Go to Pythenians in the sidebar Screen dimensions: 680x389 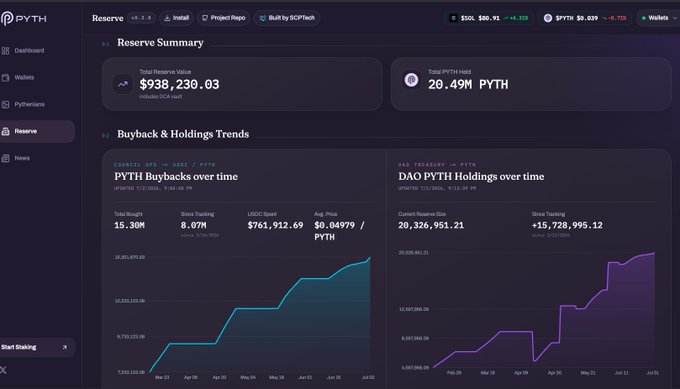pos(29,105)
